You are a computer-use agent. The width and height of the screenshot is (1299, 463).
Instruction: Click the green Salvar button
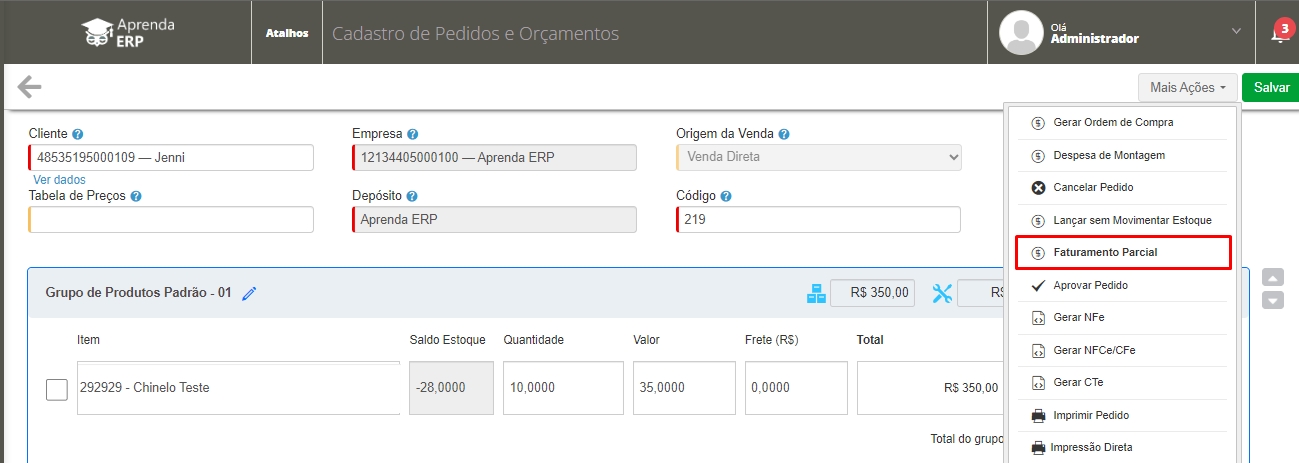(x=1271, y=88)
